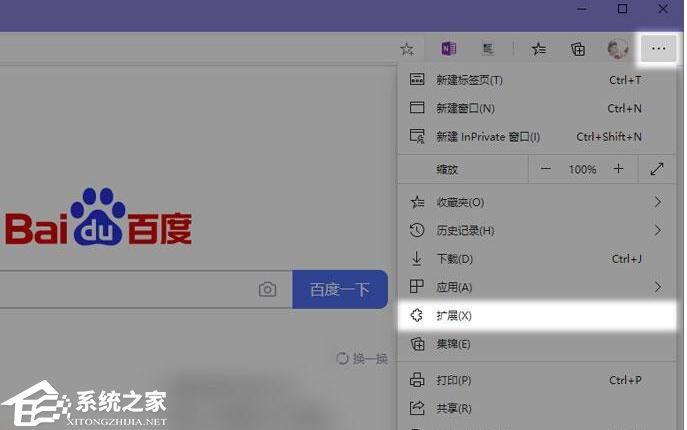Select 新建 InPrivate 窗口(I) menu item
Image resolution: width=687 pixels, height=430 pixels.
tap(537, 137)
